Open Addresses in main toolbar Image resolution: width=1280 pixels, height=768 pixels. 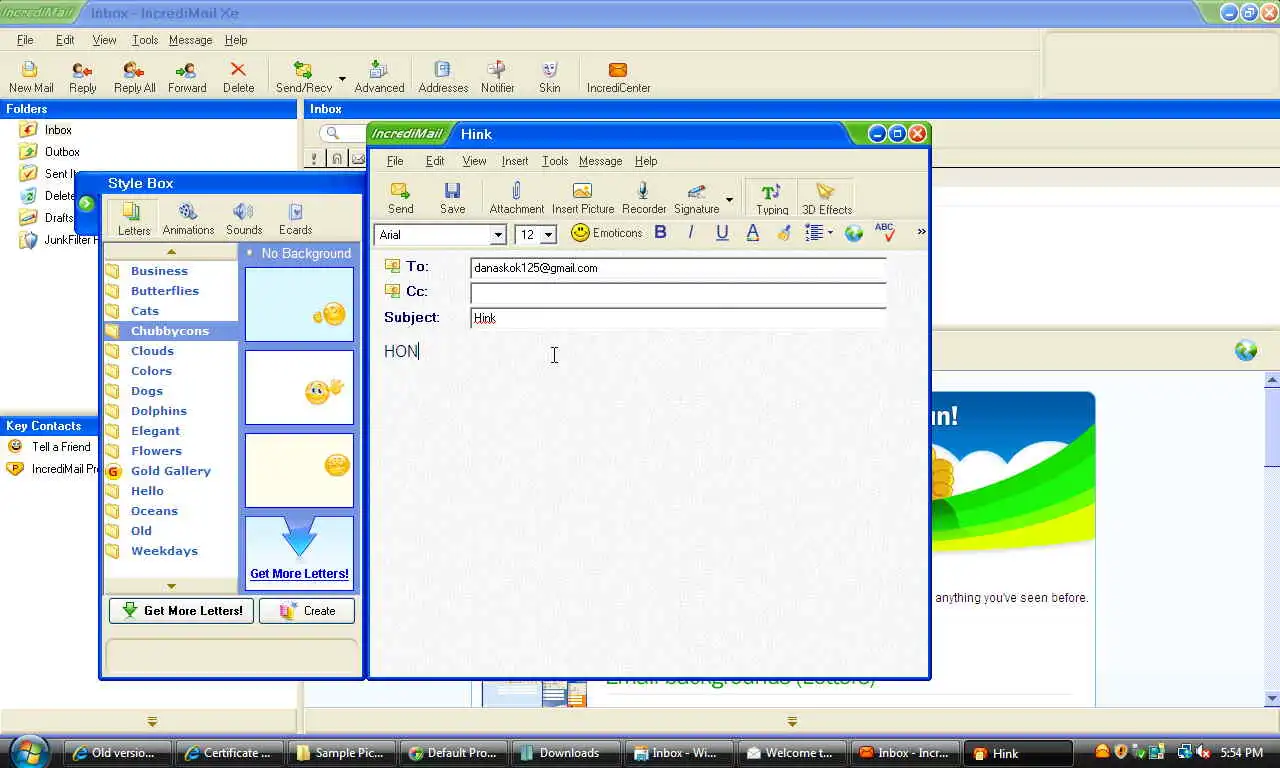pos(443,77)
